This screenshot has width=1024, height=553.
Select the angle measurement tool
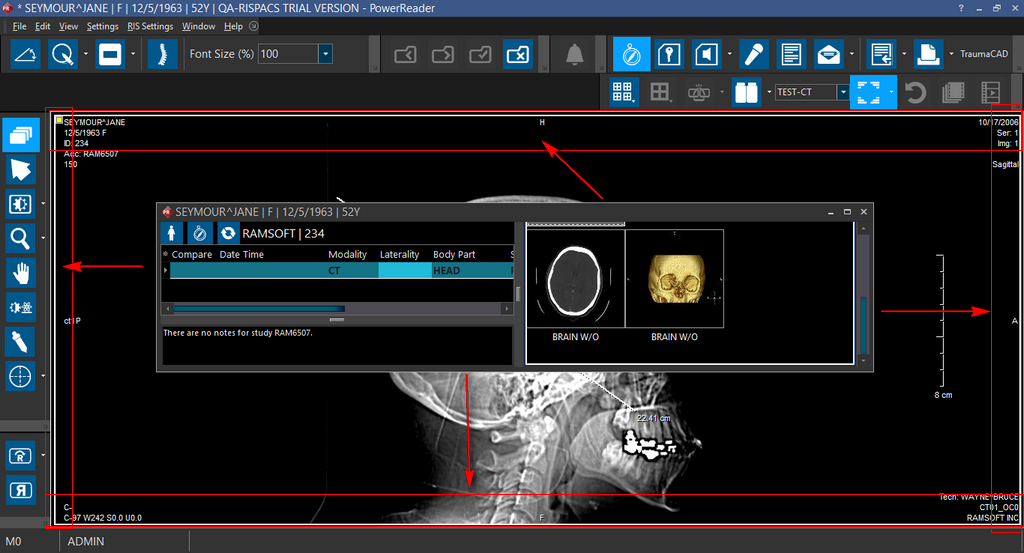click(x=26, y=54)
